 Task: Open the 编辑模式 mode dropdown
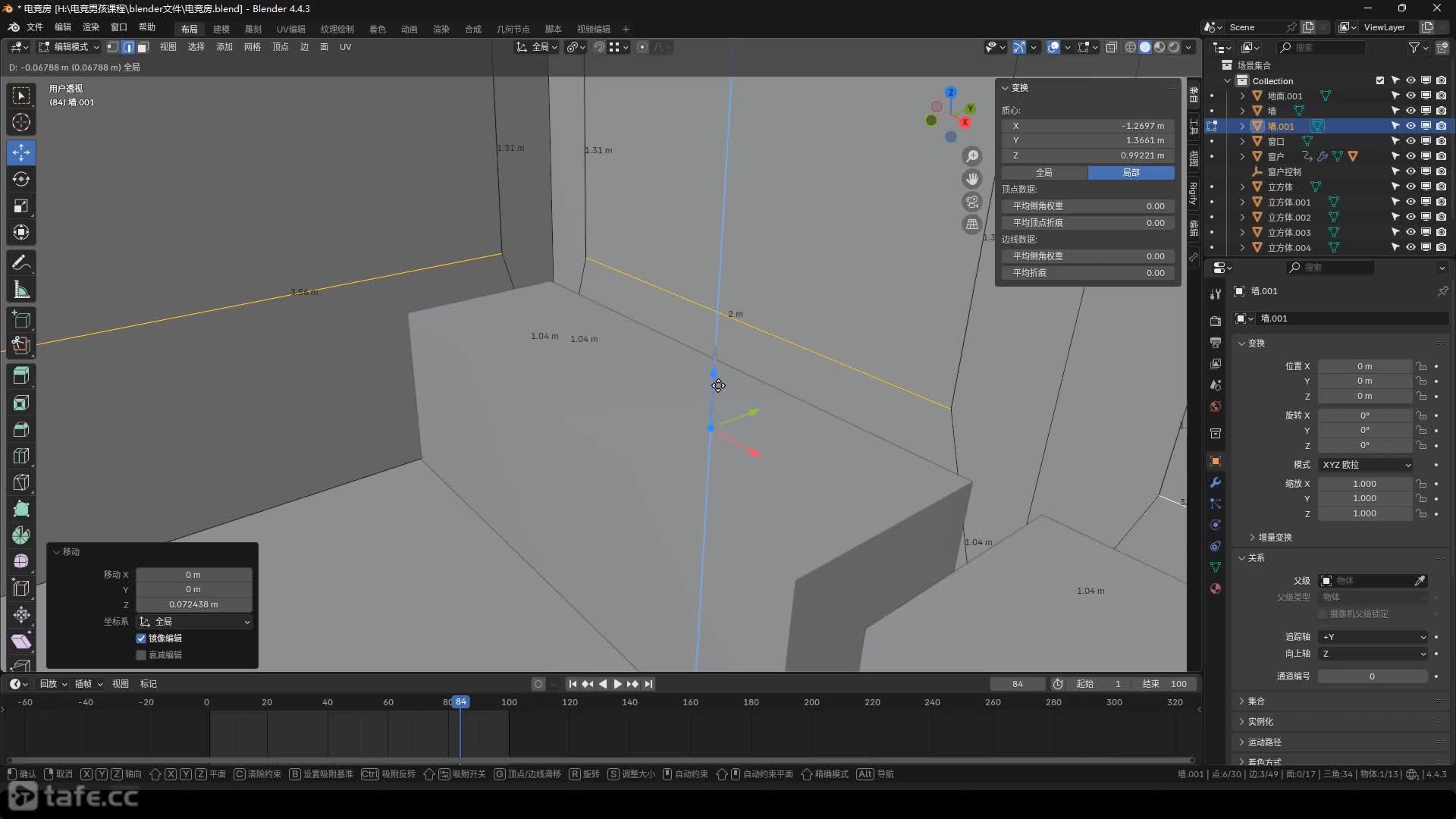coord(69,47)
